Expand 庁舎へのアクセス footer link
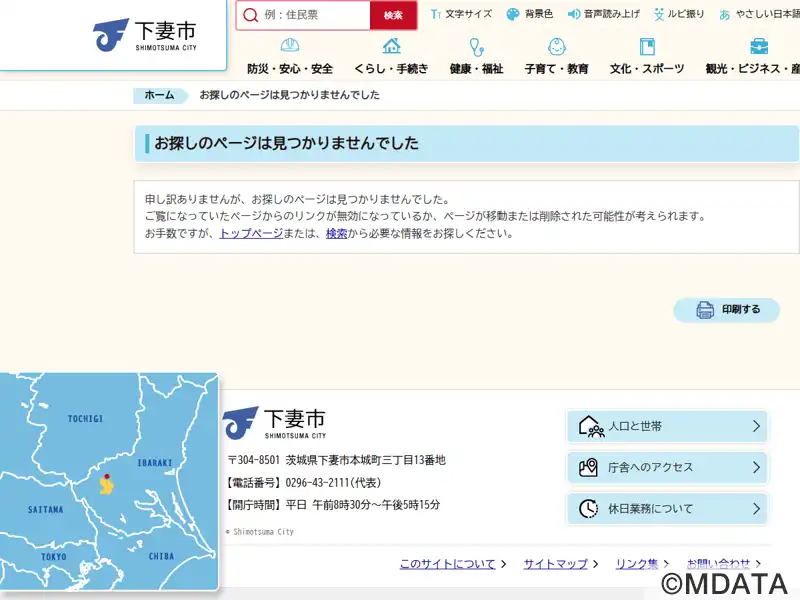This screenshot has height=600, width=800. [x=667, y=467]
